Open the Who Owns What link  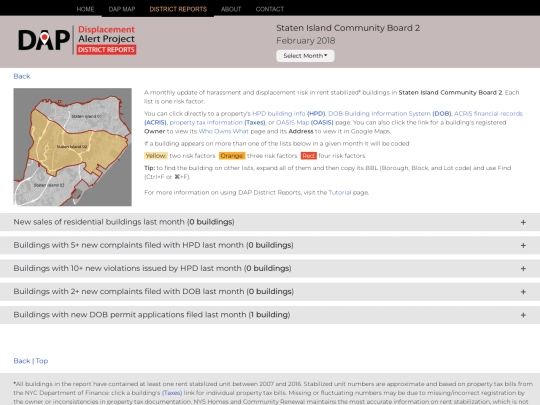(224, 131)
